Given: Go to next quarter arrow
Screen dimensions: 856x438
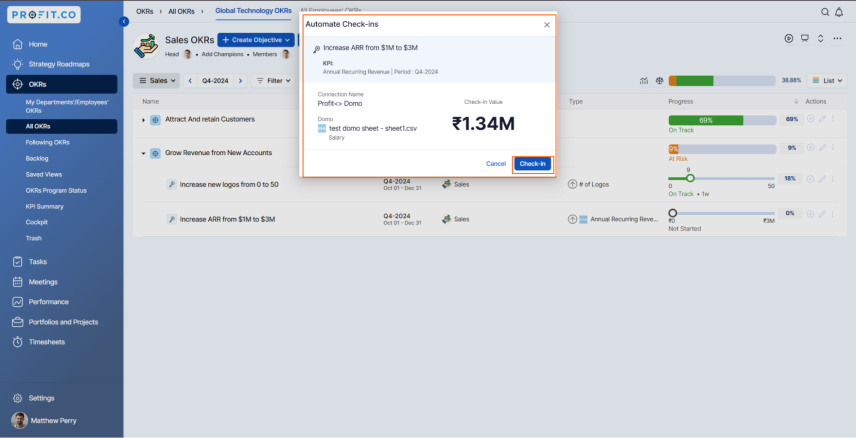Looking at the screenshot, I should point(240,81).
